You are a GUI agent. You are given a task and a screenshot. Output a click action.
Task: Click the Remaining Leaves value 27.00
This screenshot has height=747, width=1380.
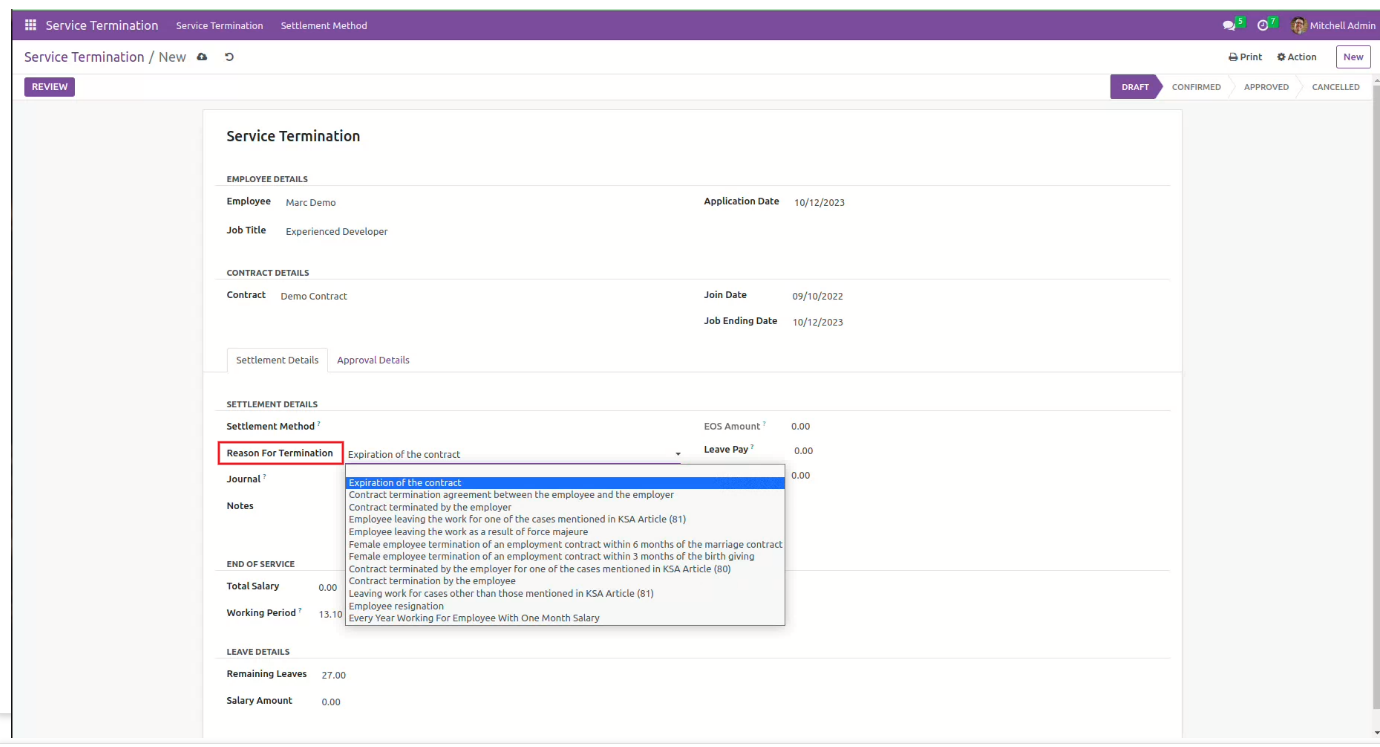334,676
